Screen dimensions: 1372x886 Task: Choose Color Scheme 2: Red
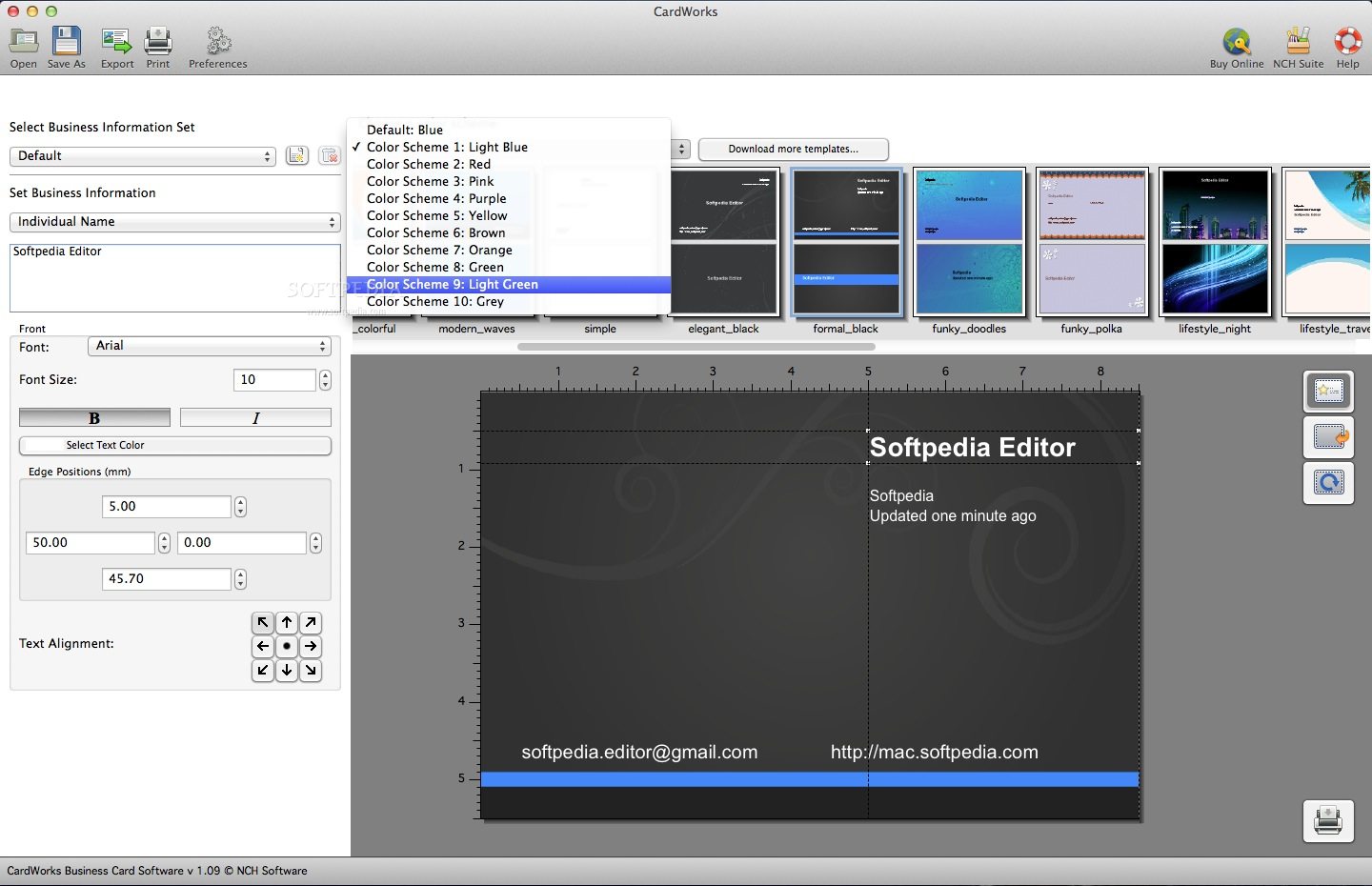[x=429, y=164]
